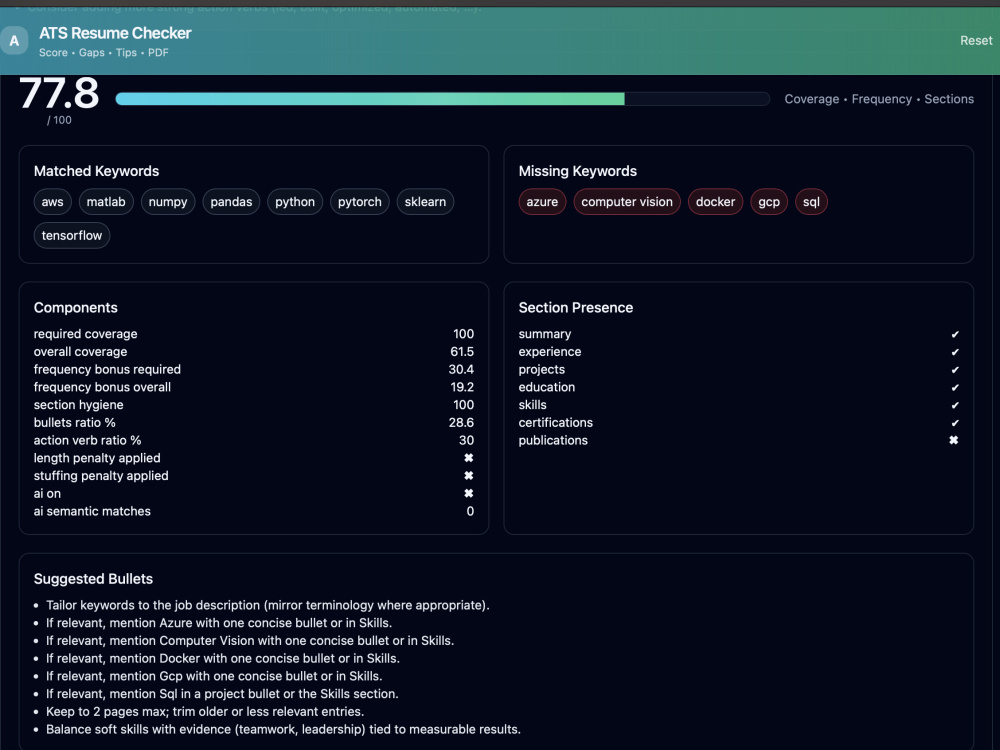Viewport: 1000px width, 750px height.
Task: Click the 'stuffing penalty applied' label
Action: click(x=101, y=476)
